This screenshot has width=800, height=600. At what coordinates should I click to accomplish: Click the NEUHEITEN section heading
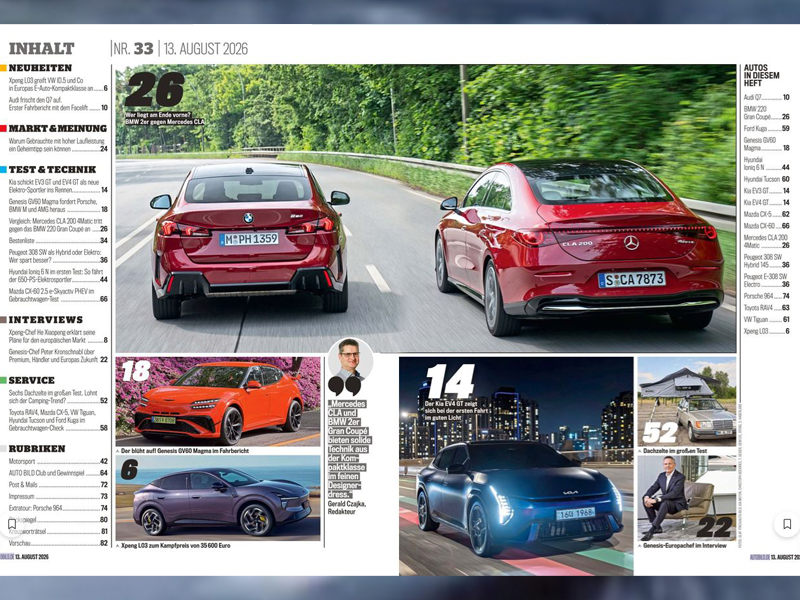point(40,68)
